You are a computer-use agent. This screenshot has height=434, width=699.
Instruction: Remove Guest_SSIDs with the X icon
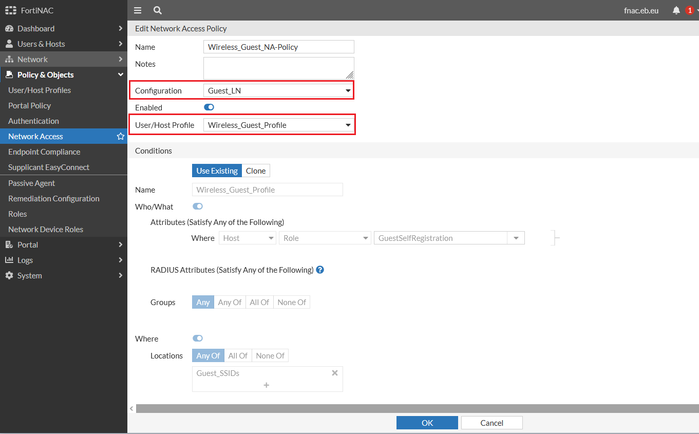click(335, 373)
